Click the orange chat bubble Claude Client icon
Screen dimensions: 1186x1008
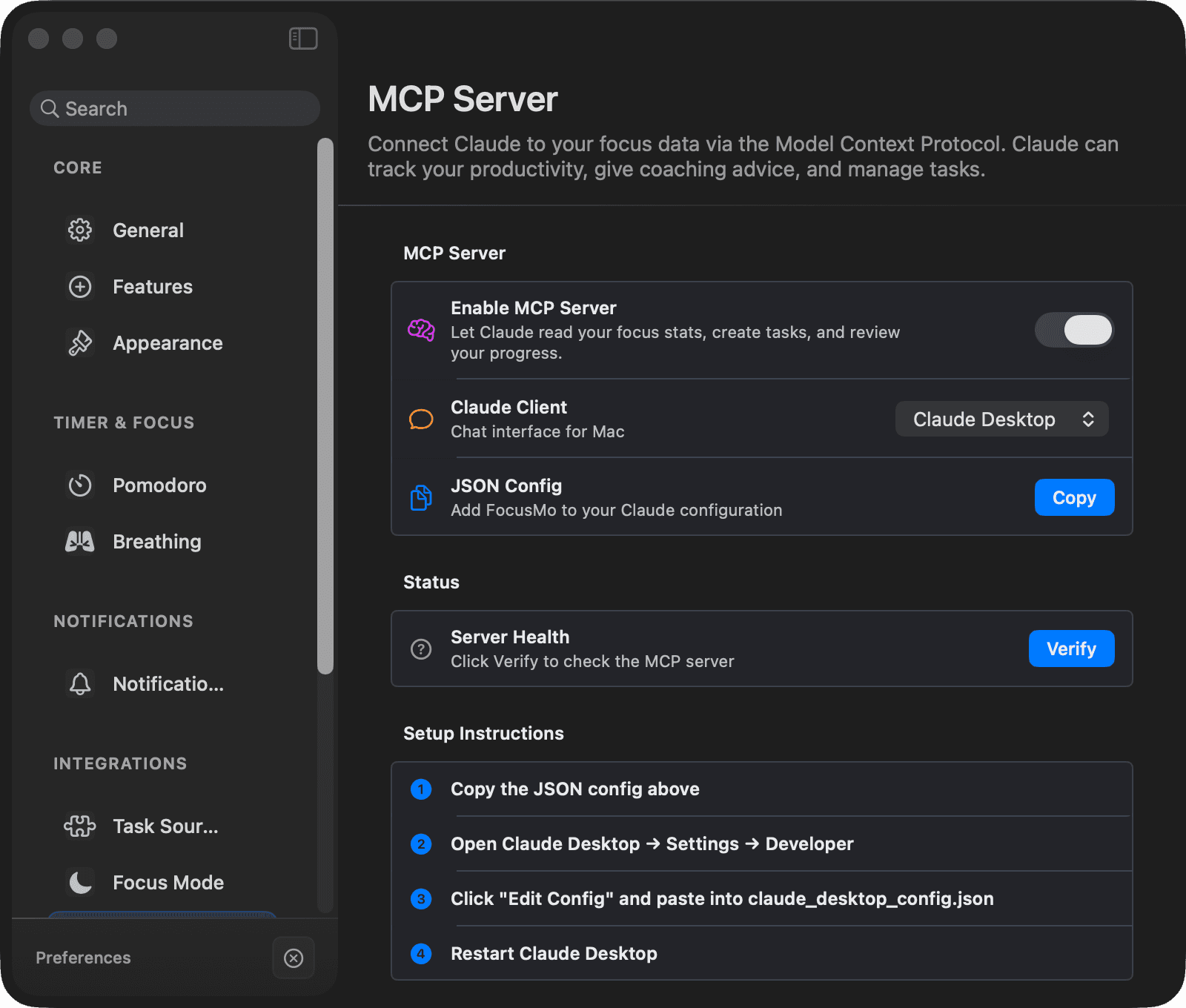(x=421, y=419)
